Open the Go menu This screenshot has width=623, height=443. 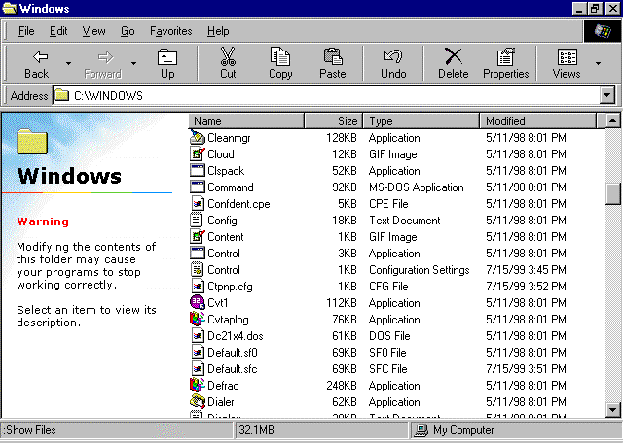(128, 31)
